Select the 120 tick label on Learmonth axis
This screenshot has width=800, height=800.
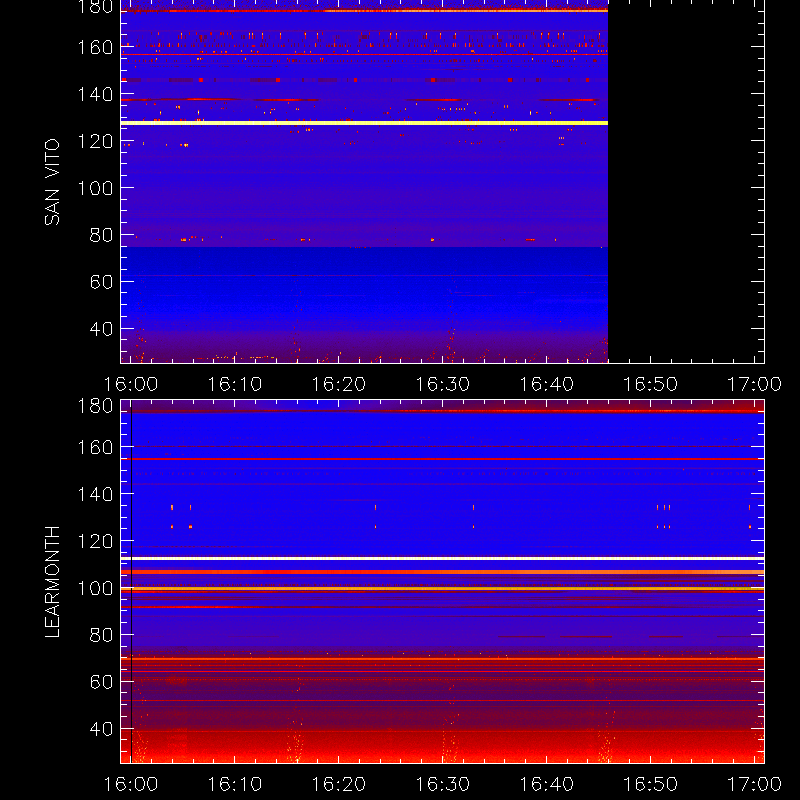click(95, 541)
